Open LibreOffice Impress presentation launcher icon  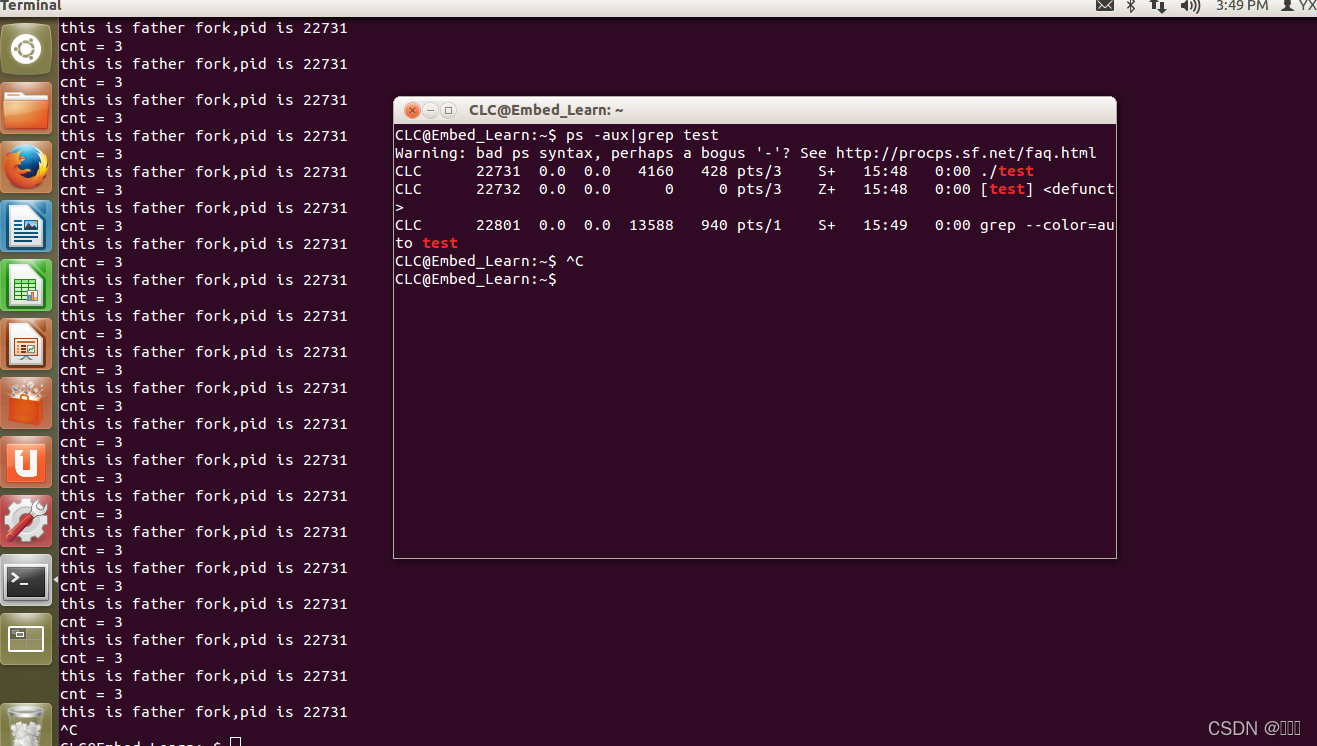point(26,344)
